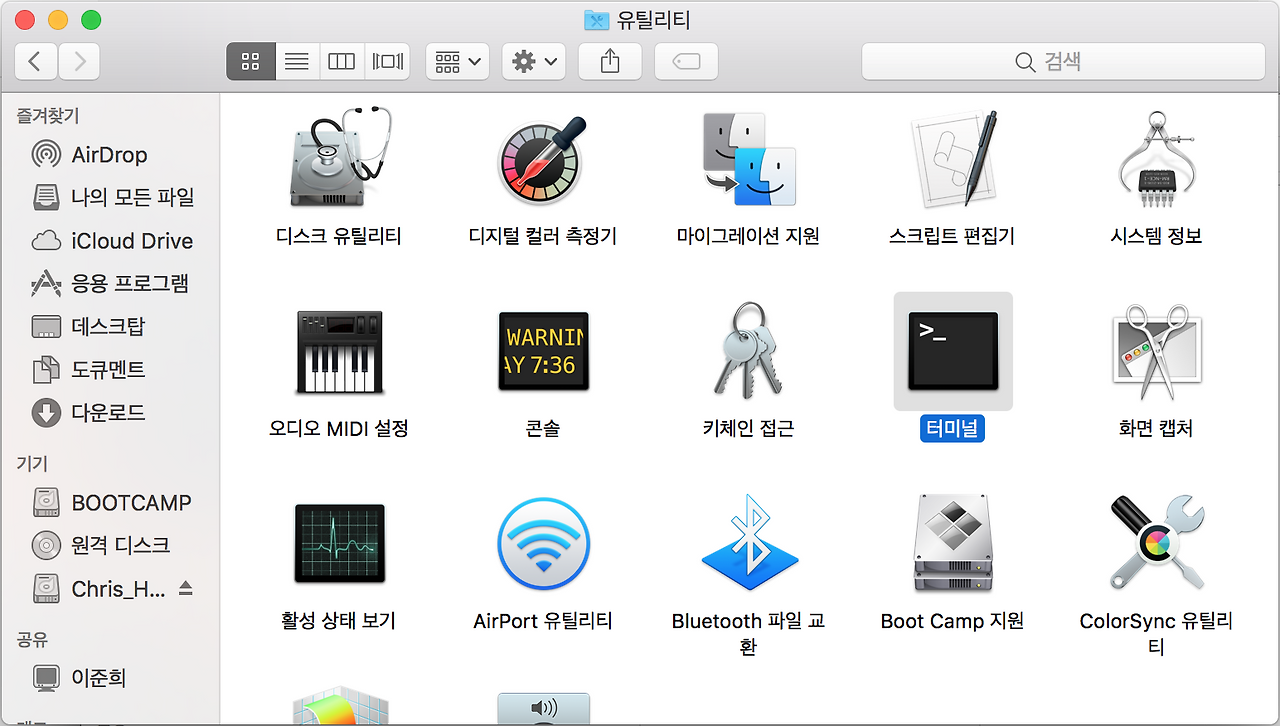Select the 마이그레이션 지원 icon
Viewport: 1280px width, 726px height.
(748, 159)
